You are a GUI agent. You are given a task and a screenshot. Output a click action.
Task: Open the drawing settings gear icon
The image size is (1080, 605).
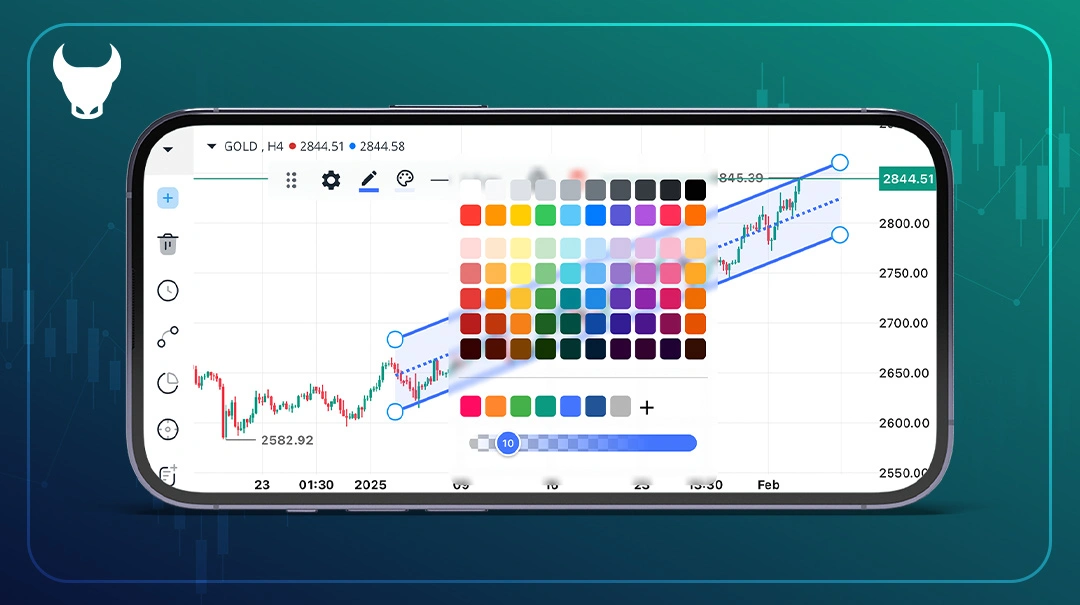pyautogui.click(x=331, y=180)
